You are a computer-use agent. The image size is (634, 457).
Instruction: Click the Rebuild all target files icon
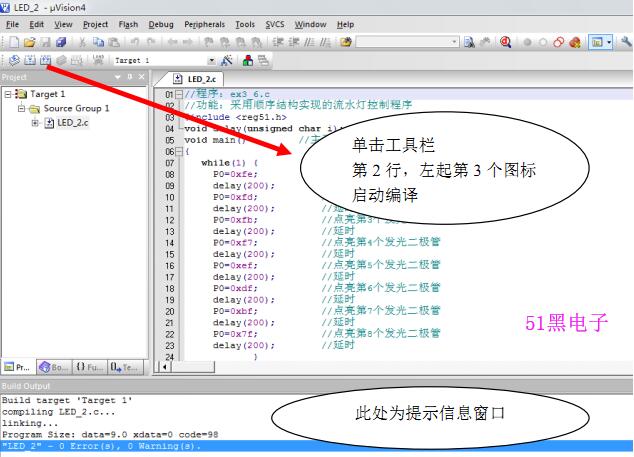(x=45, y=61)
